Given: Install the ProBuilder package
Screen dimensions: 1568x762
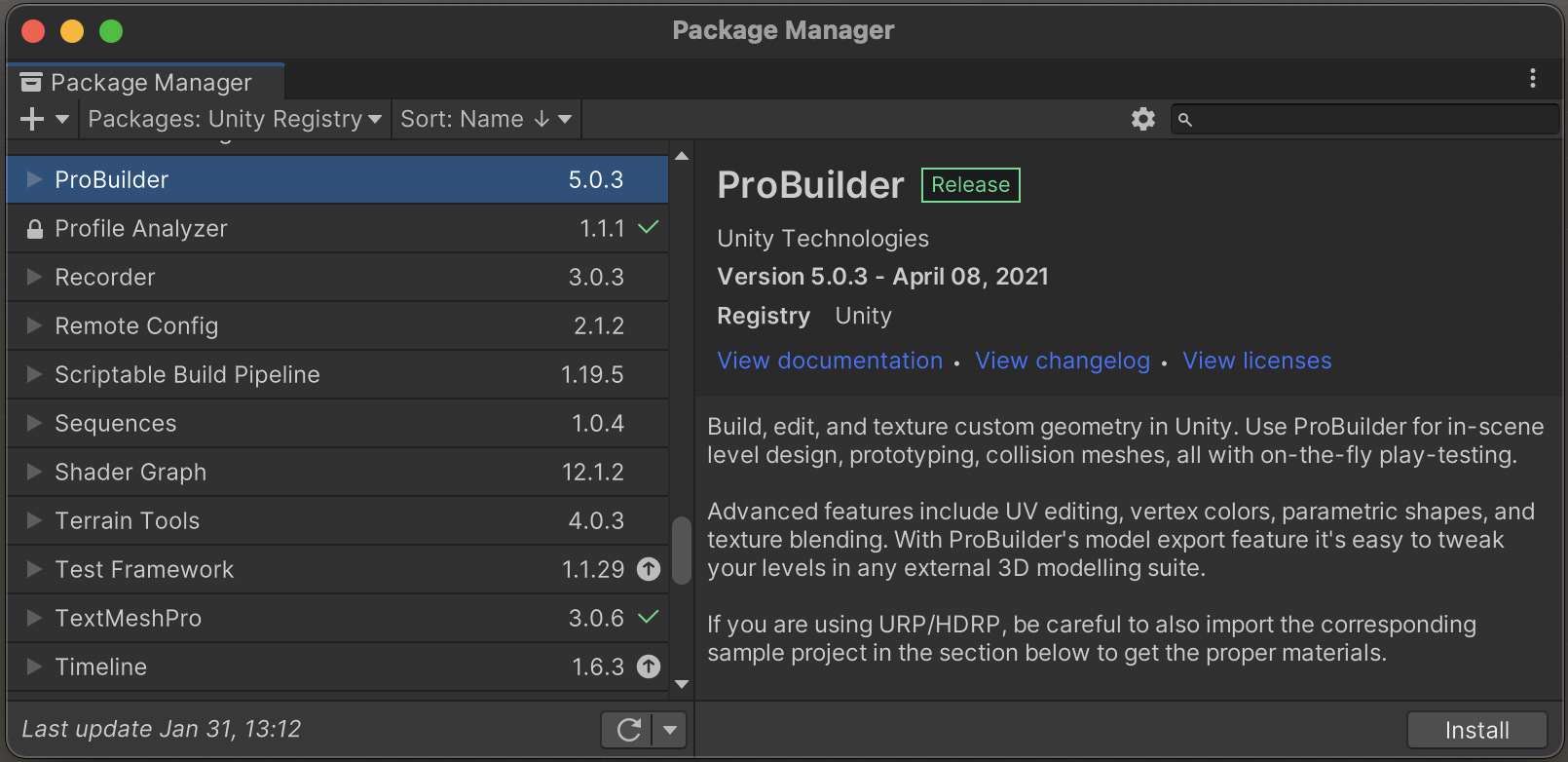Looking at the screenshot, I should [x=1476, y=730].
